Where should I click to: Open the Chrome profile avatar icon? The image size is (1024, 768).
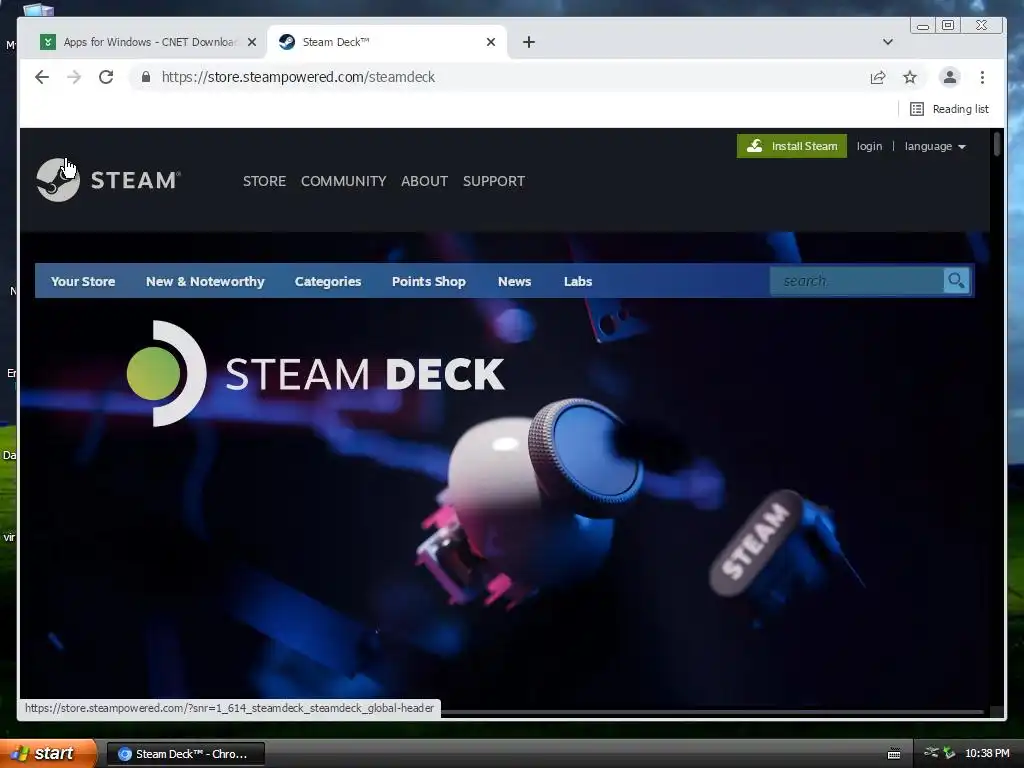[950, 77]
